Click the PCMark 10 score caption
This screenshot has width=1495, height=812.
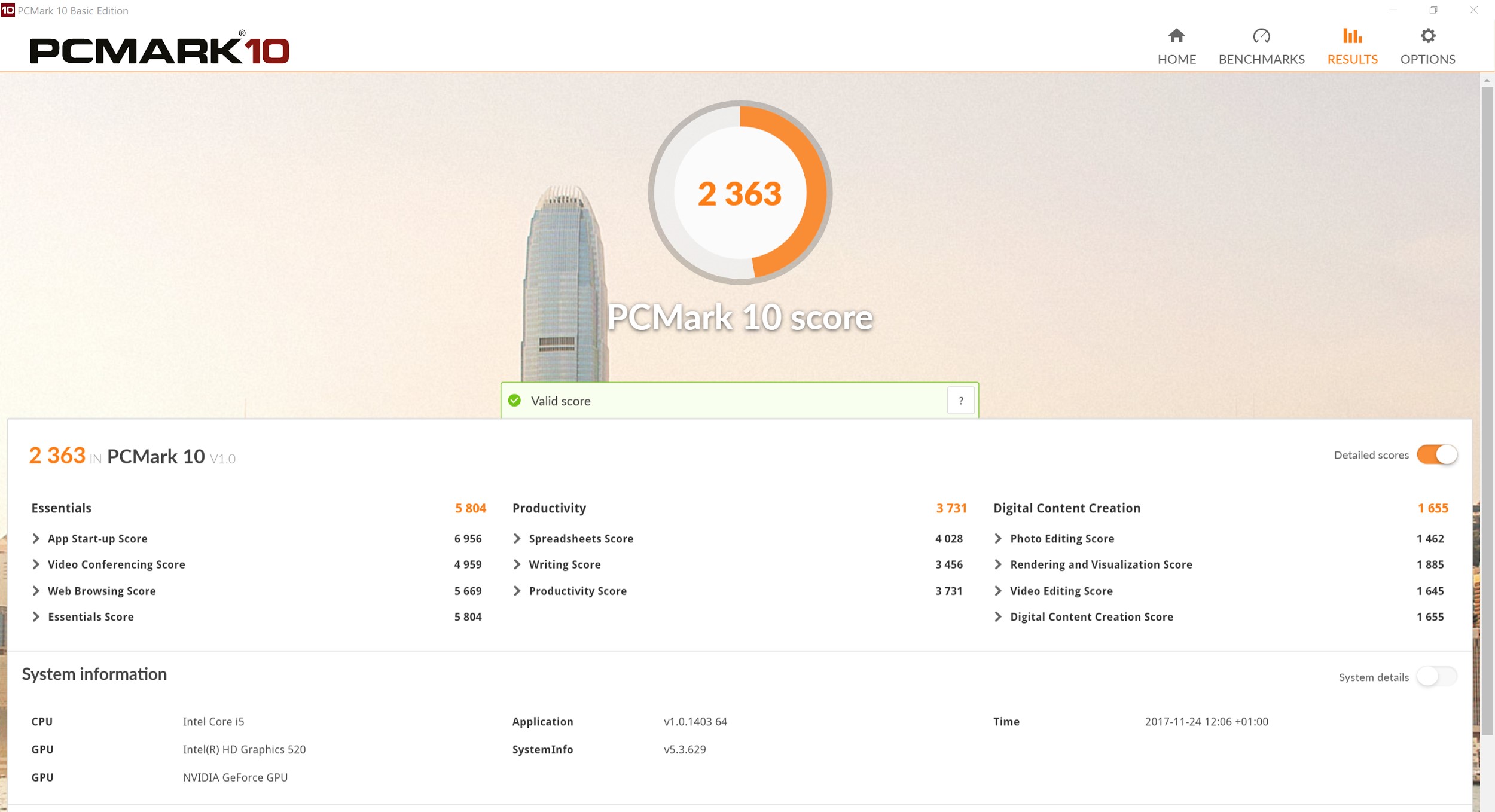[x=740, y=318]
